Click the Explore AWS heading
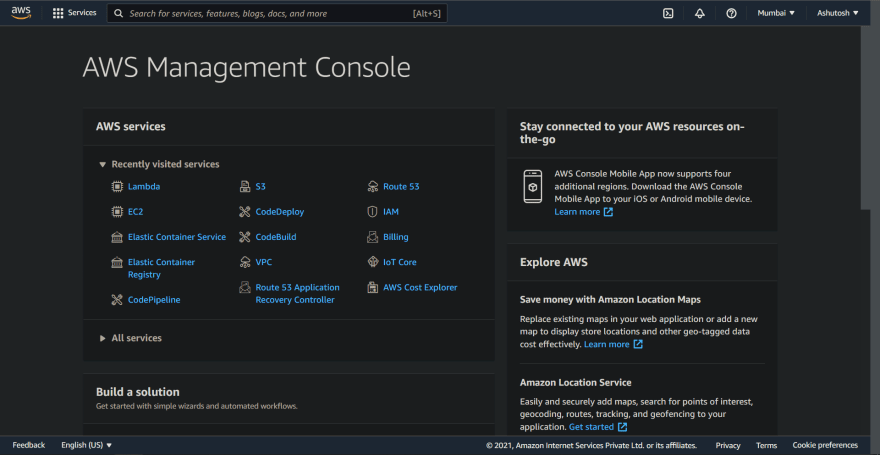Viewport: 880px width, 455px height. click(x=553, y=262)
